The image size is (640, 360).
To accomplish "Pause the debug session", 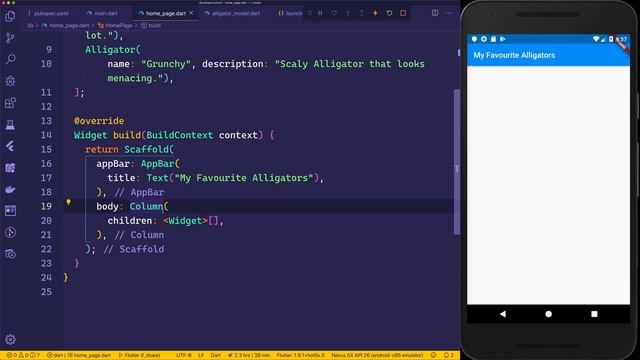I will [320, 13].
